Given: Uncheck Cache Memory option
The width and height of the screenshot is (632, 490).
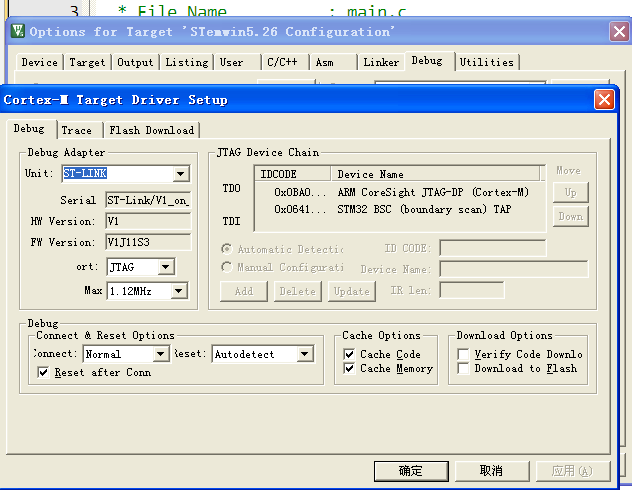Looking at the screenshot, I should point(349,368).
